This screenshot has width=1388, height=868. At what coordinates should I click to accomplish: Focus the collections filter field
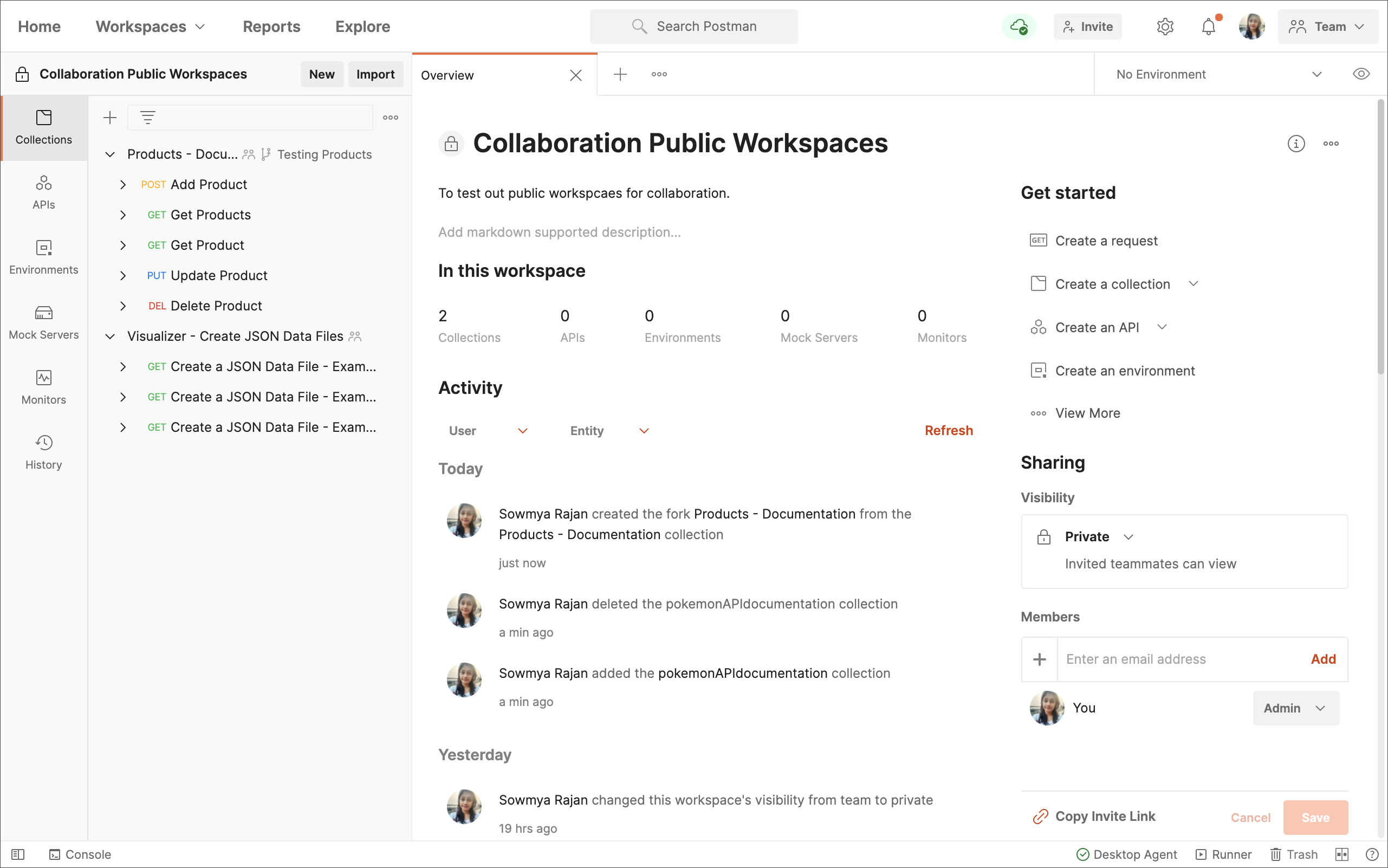250,118
